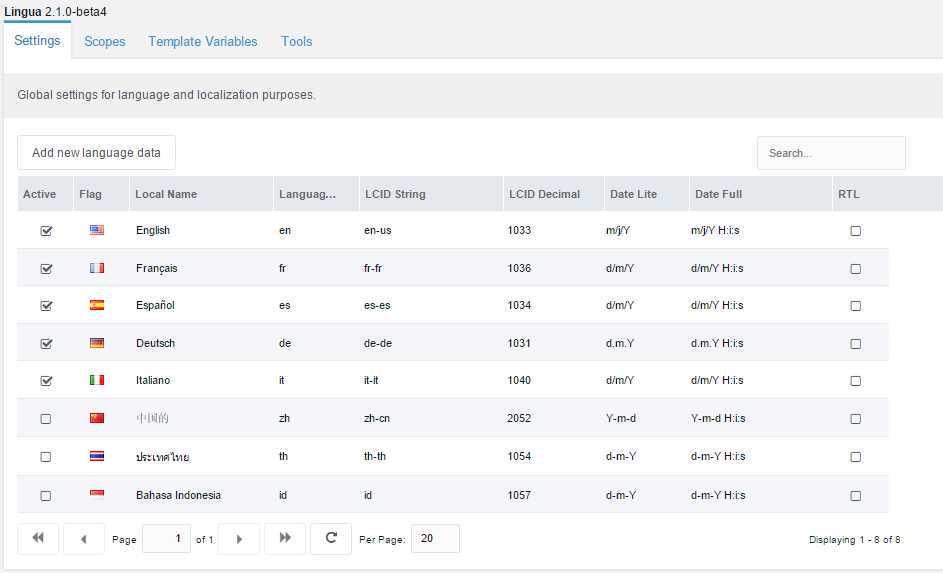Go to last page of grid
943x573 pixels.
(285, 538)
